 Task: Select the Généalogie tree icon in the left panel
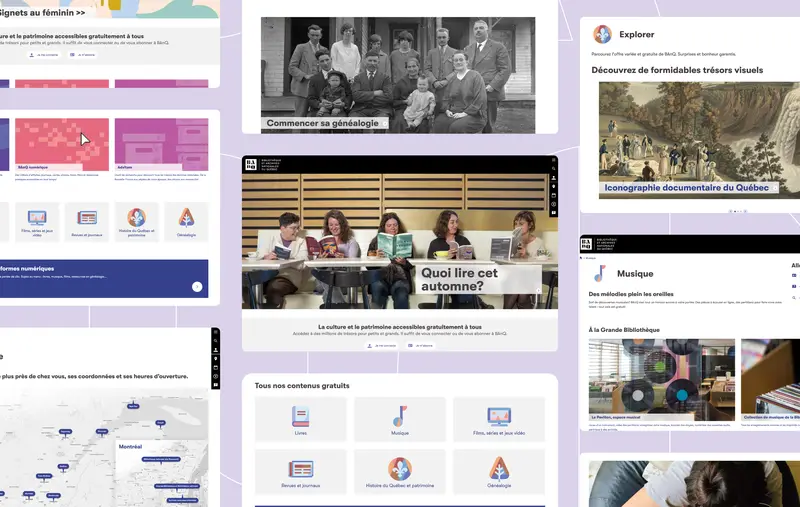click(186, 218)
